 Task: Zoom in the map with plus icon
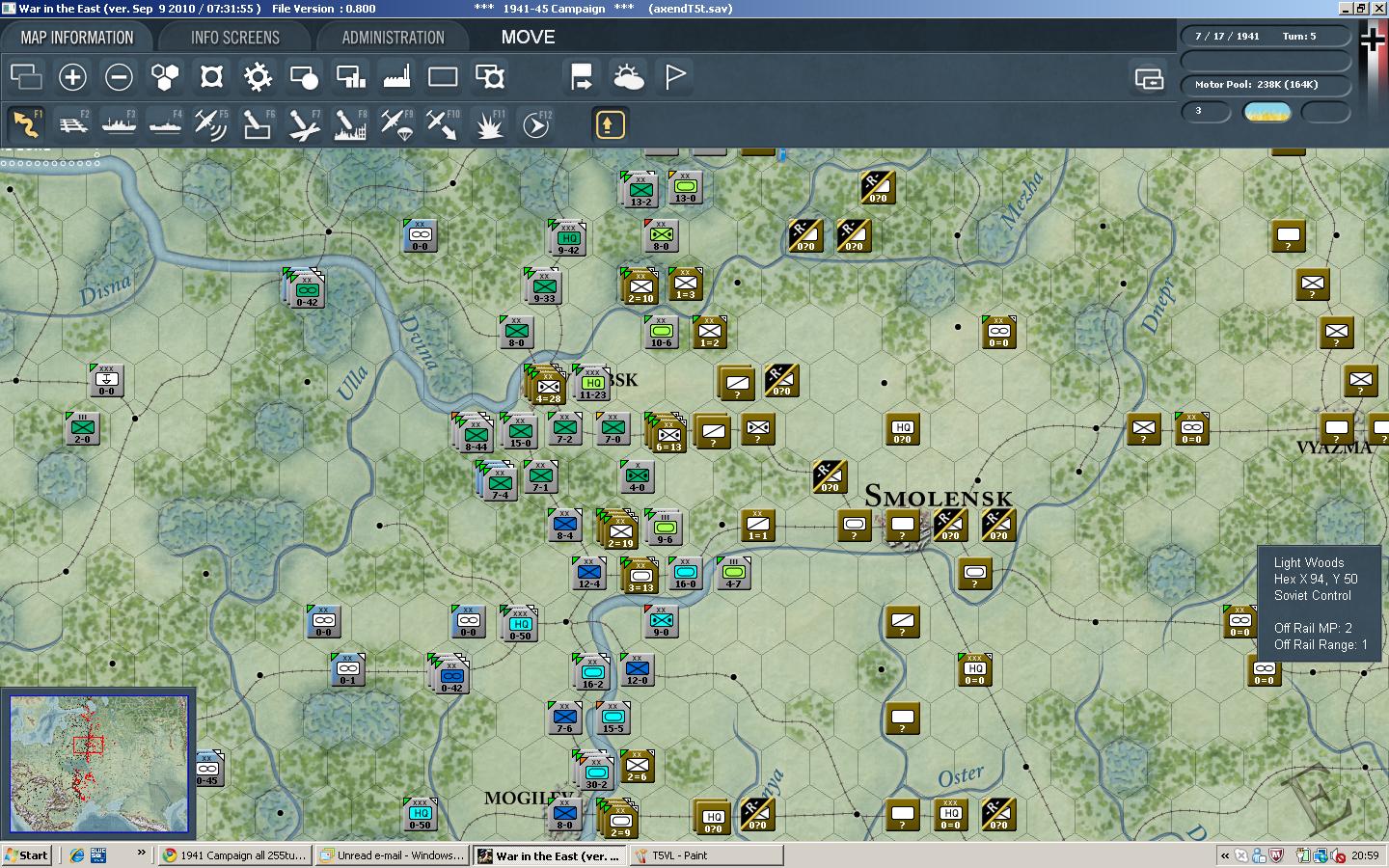[x=72, y=76]
